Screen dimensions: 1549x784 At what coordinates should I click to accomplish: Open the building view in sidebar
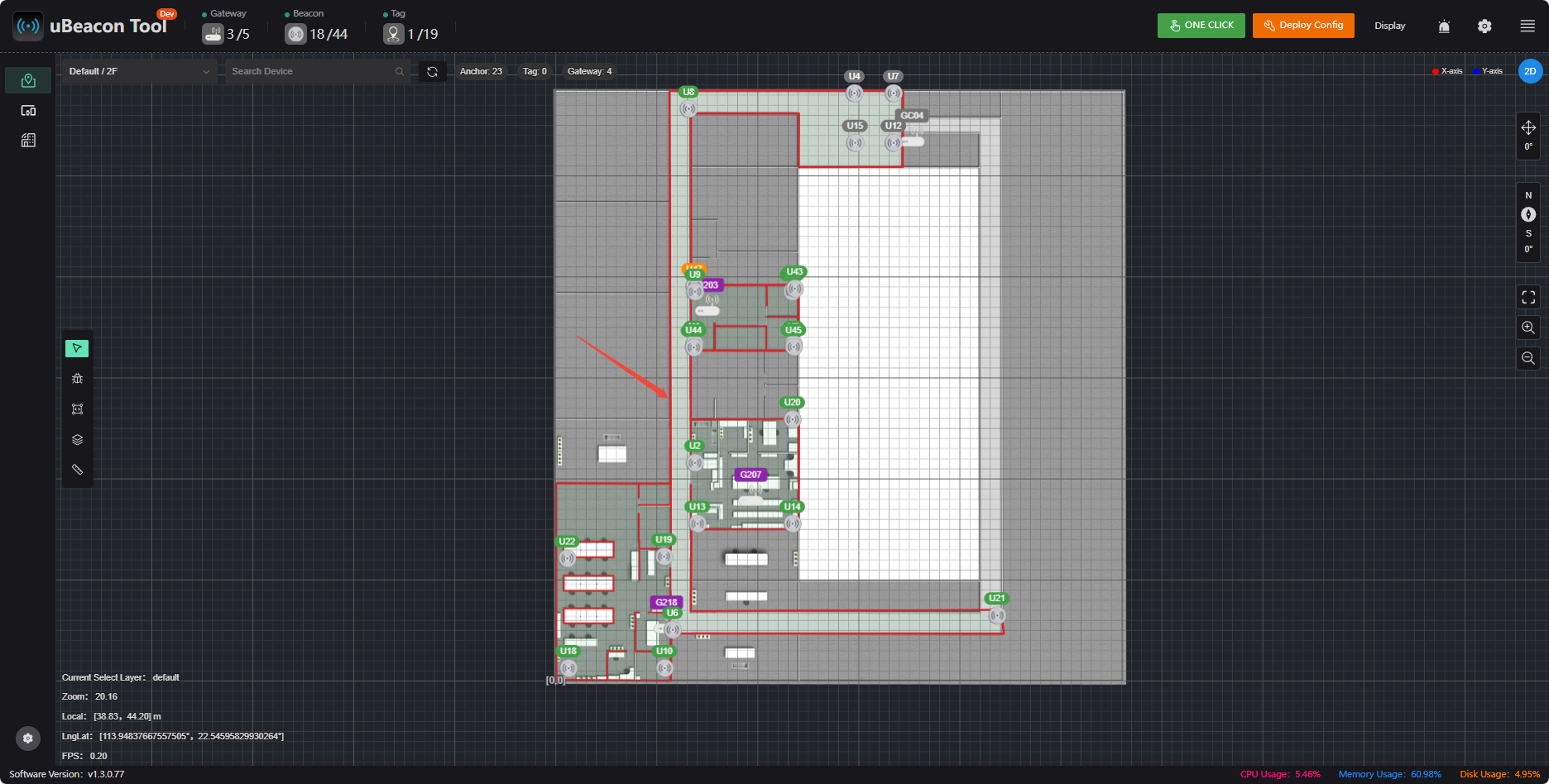[28, 141]
